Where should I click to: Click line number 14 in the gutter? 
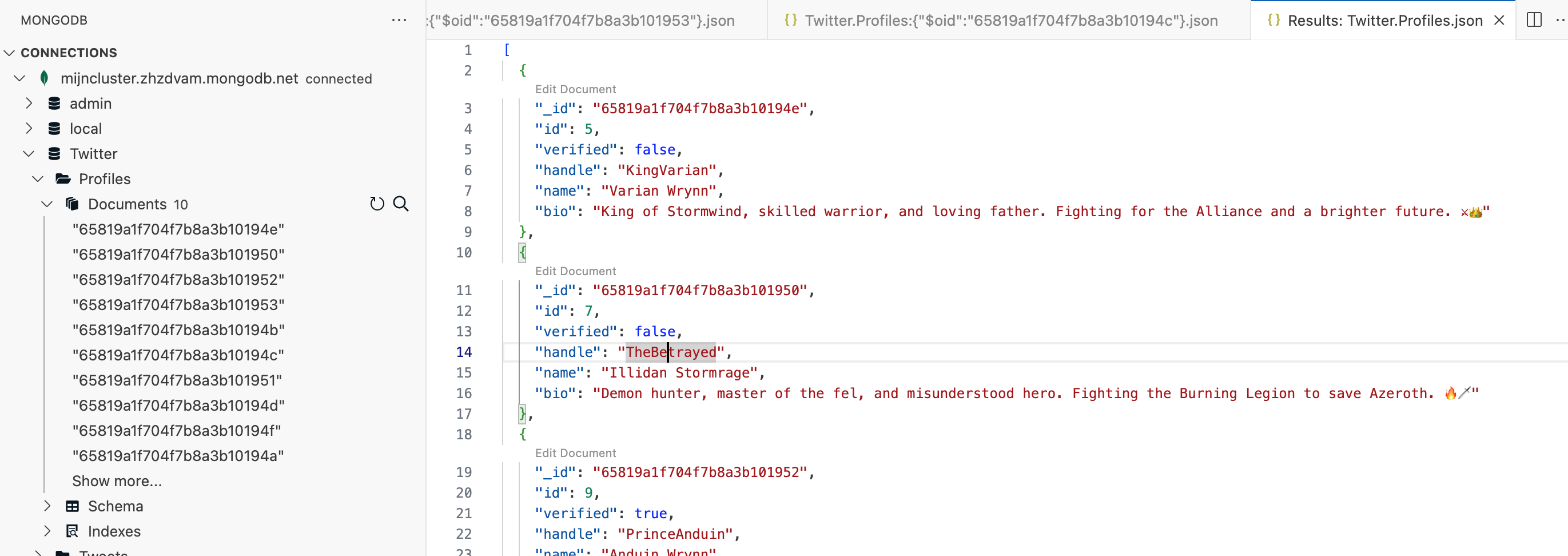point(464,352)
